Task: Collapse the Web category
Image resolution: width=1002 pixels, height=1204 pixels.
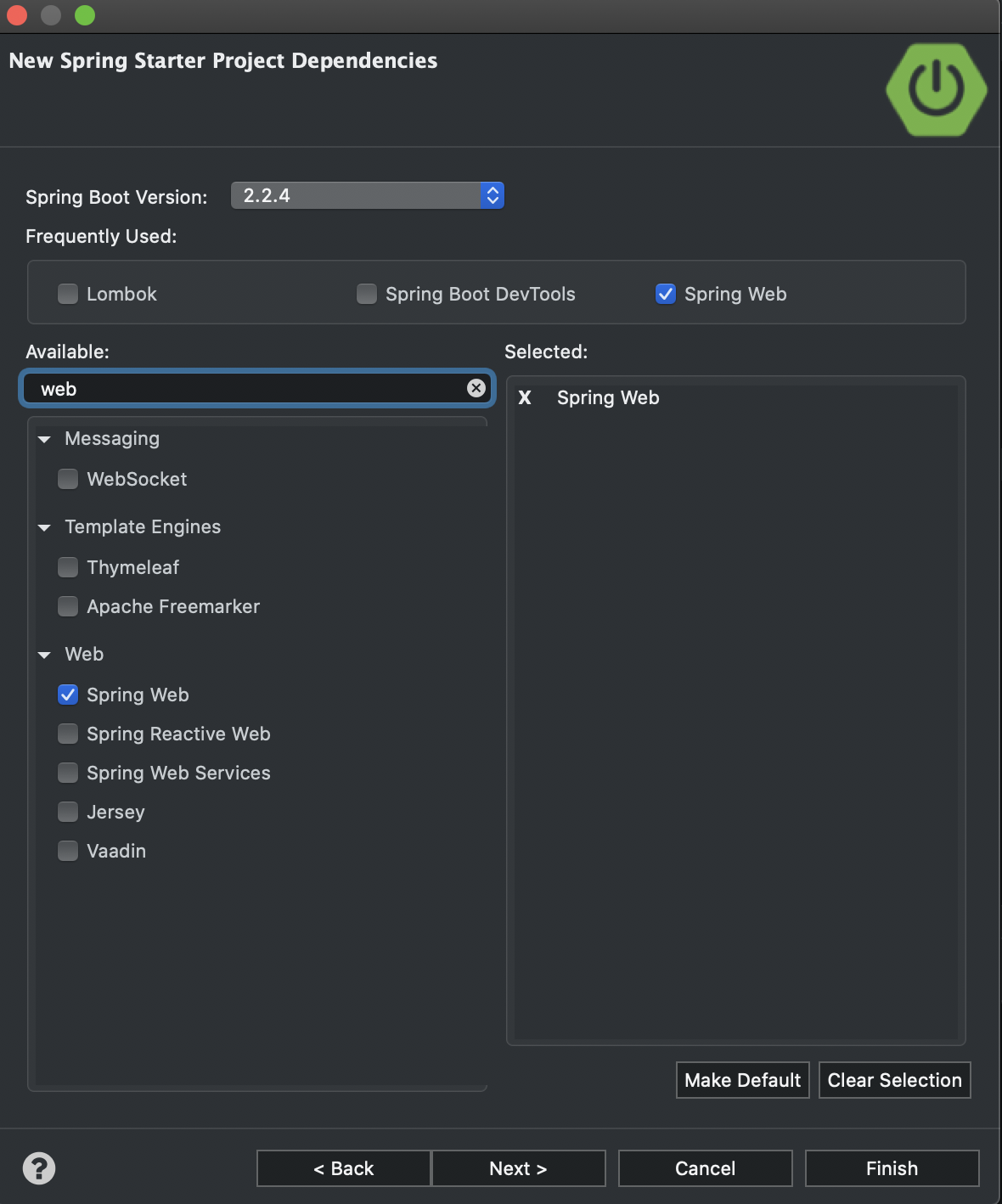Action: click(x=44, y=655)
